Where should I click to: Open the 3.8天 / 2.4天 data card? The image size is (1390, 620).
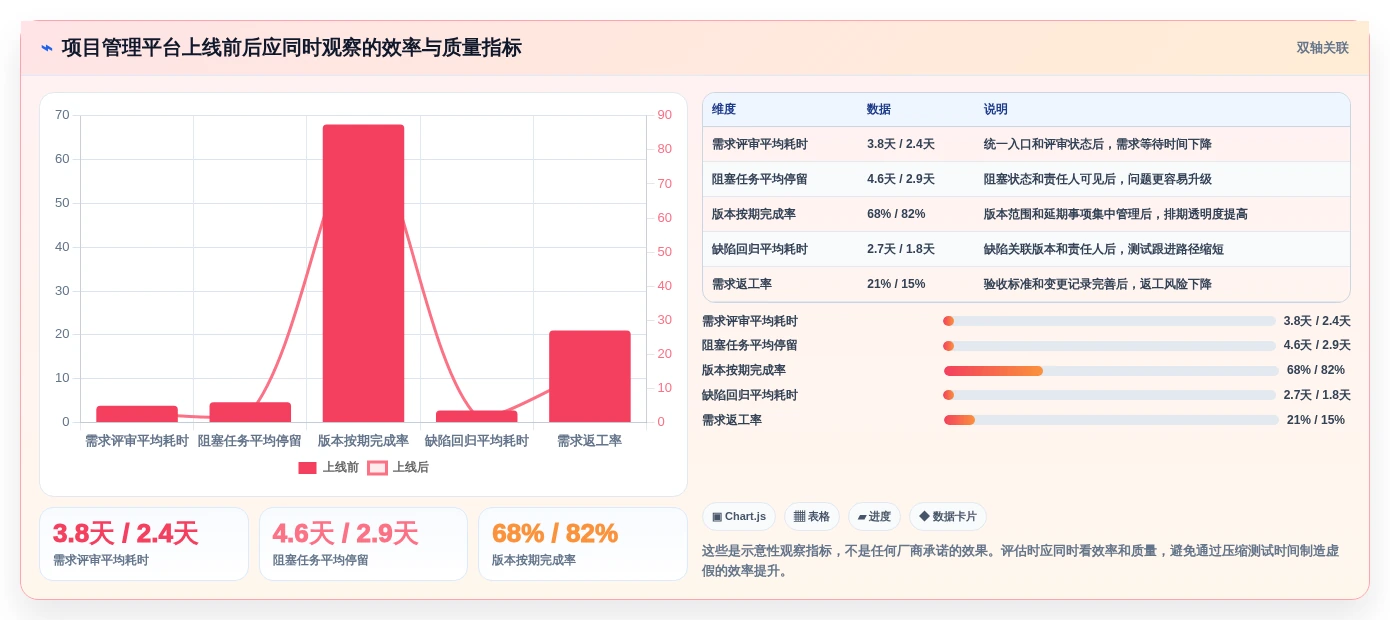pos(144,544)
